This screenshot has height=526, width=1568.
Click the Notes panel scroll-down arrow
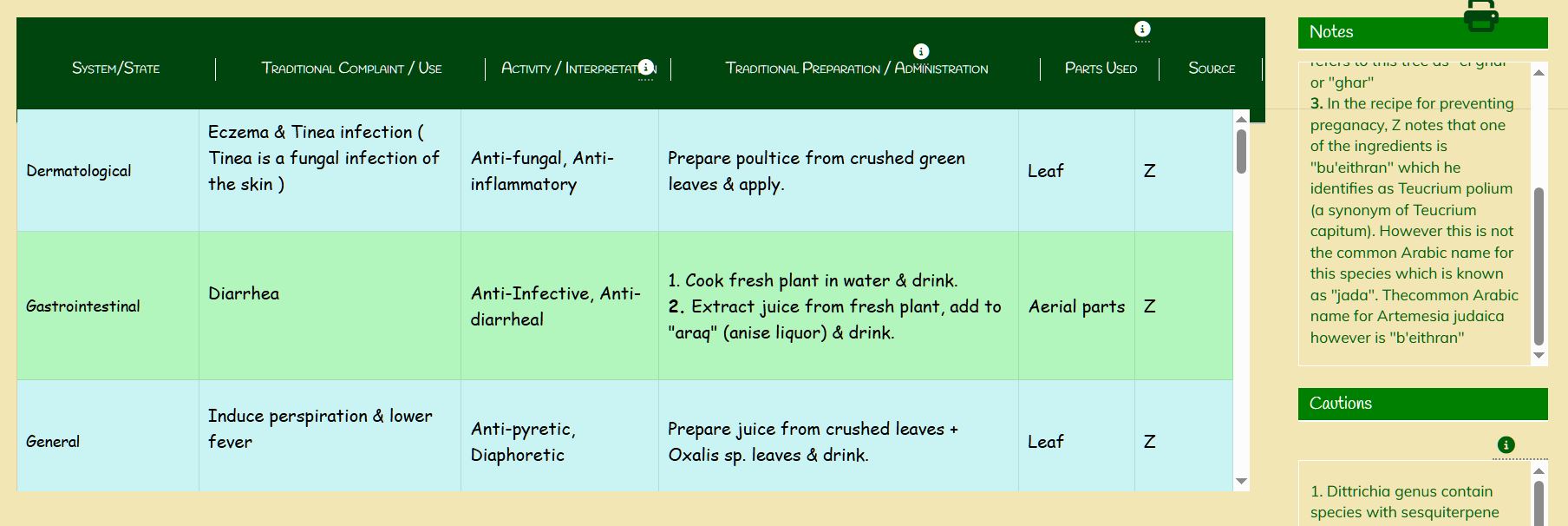[1539, 355]
